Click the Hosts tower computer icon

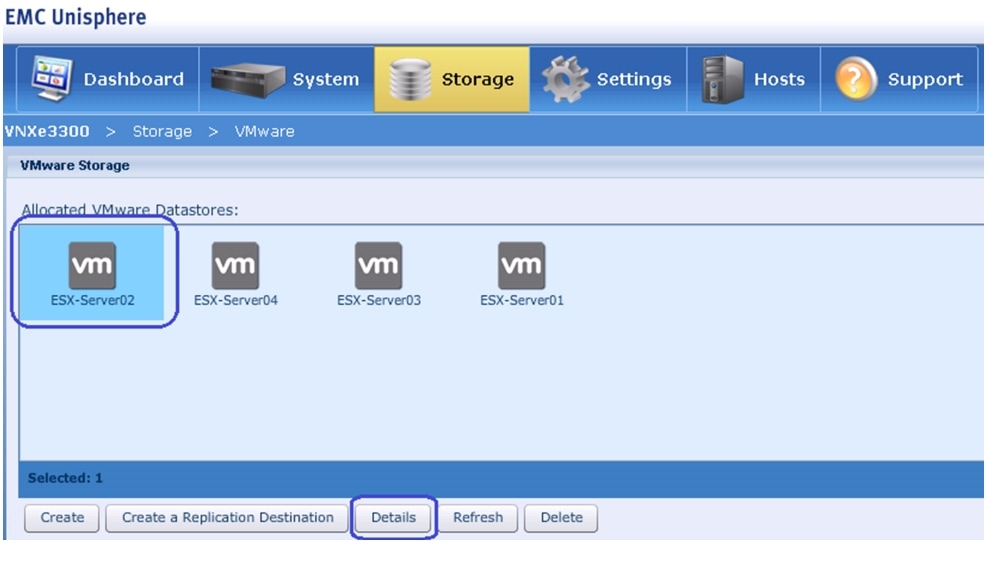(723, 79)
